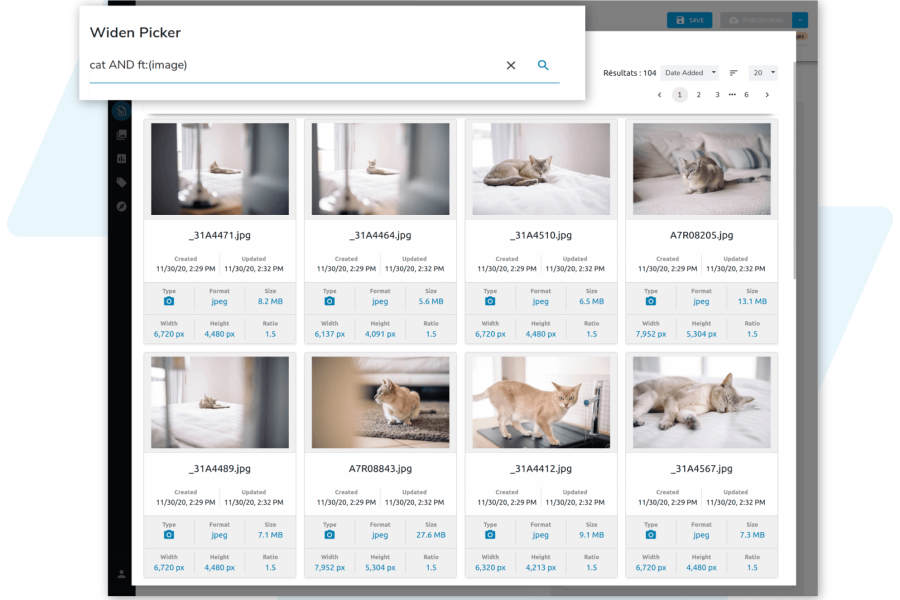Go to results page 2
Image resolution: width=900 pixels, height=600 pixels.
[x=698, y=95]
